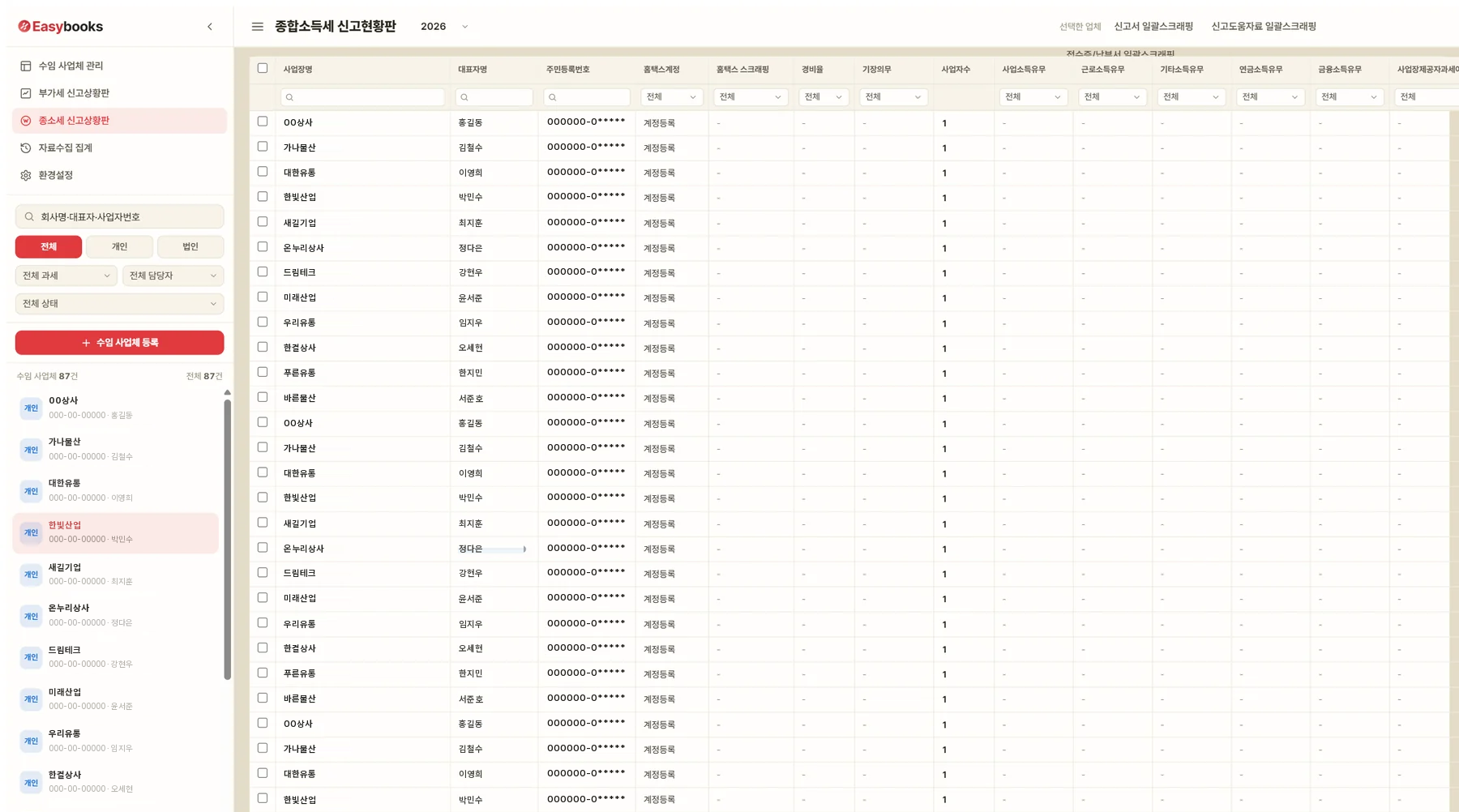Click the 수임 사업체 등록 button
1459x812 pixels.
pos(119,343)
